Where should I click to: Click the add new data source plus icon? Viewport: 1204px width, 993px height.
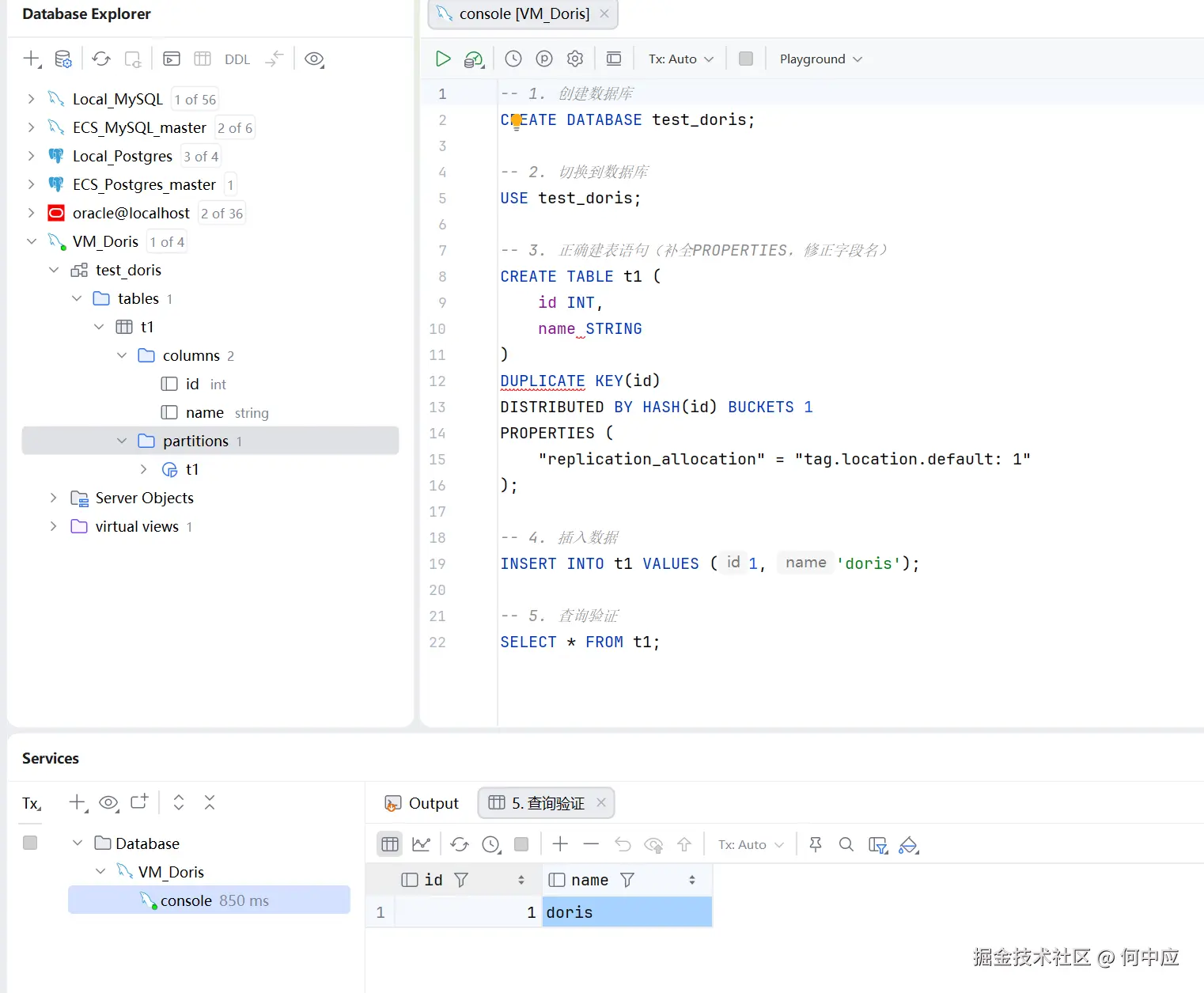[32, 59]
